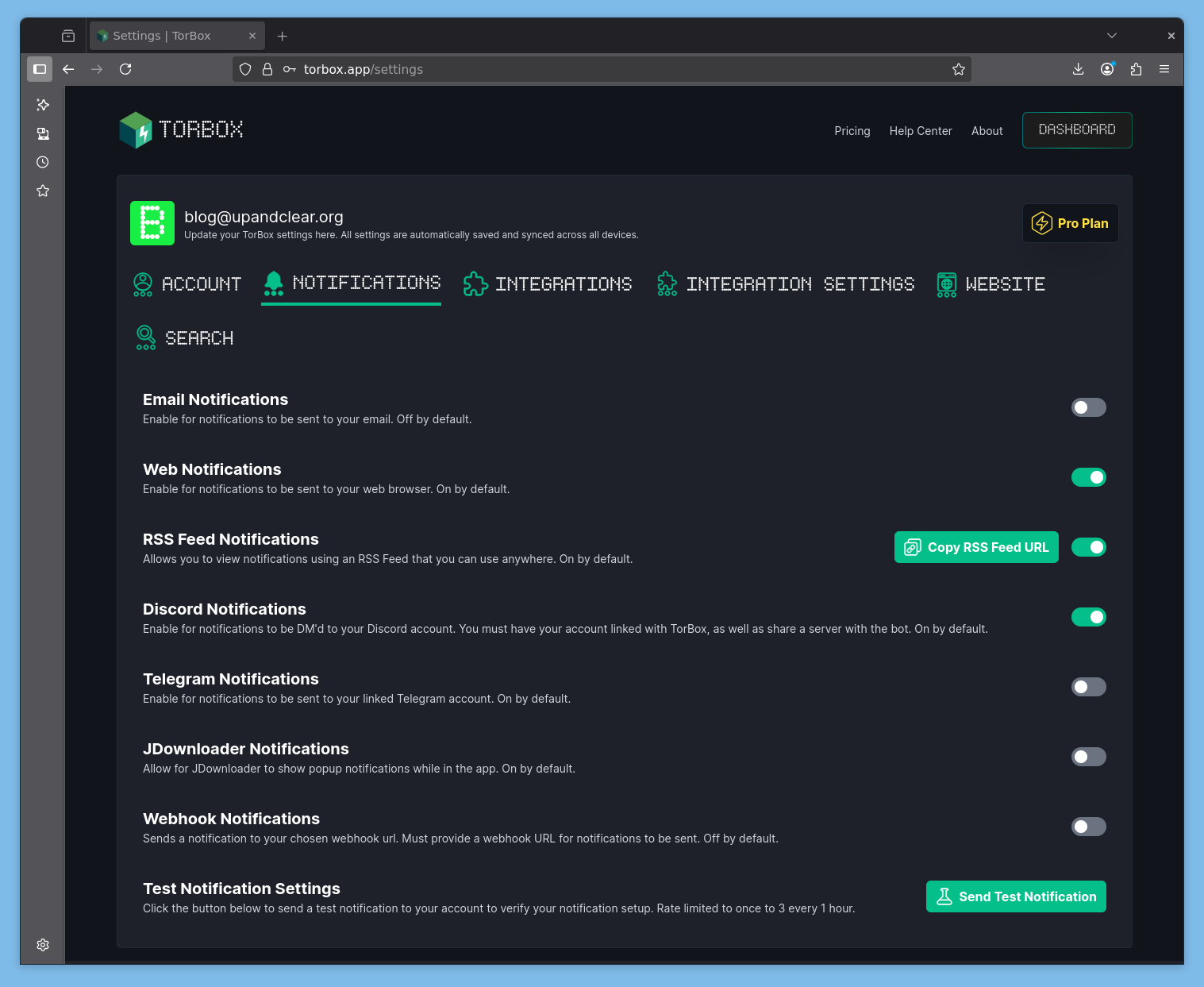Click the green B account avatar
Screen dimensions: 1204x987
(152, 223)
